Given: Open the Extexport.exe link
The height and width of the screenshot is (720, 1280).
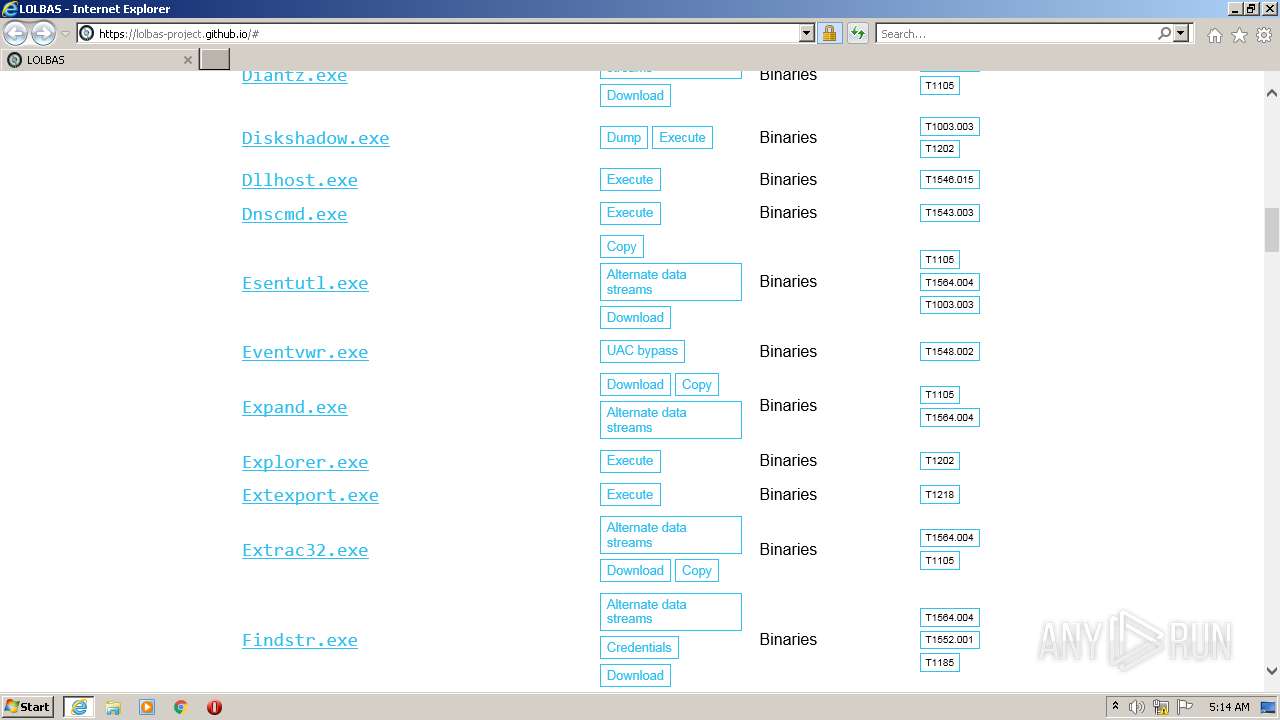Looking at the screenshot, I should [x=310, y=495].
